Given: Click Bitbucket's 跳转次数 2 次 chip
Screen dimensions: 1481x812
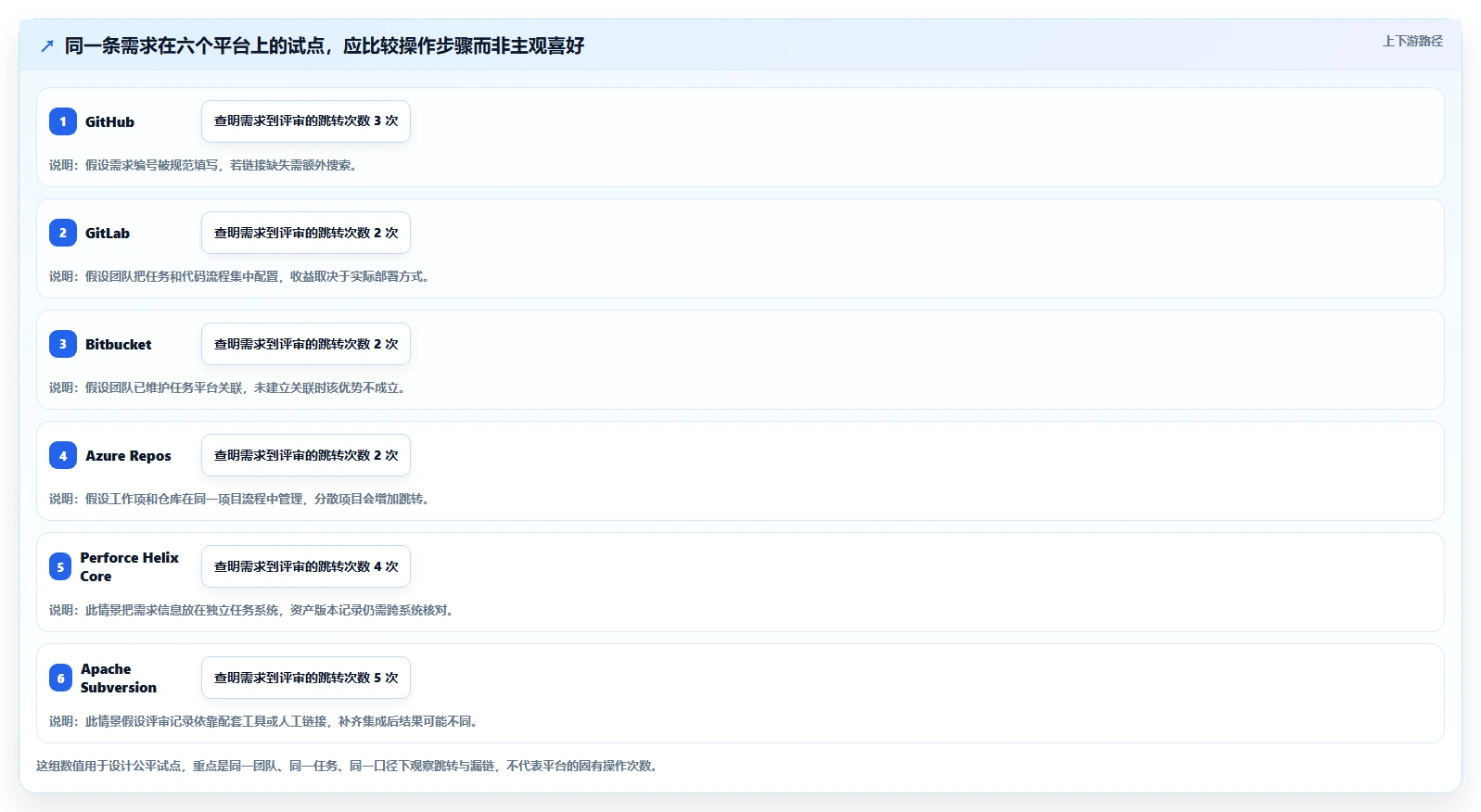Looking at the screenshot, I should point(306,344).
